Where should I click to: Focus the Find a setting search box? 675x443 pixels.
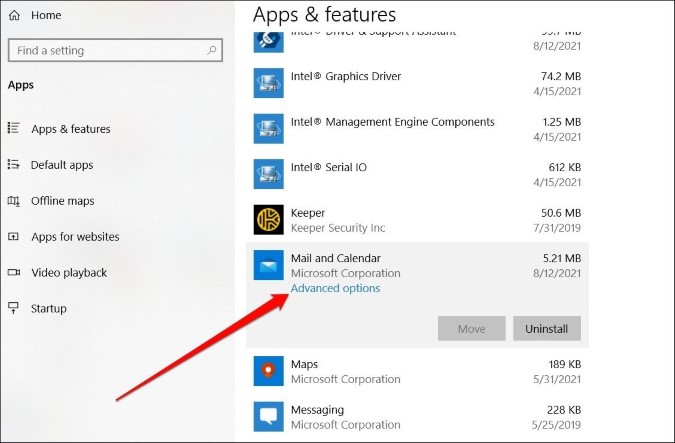[x=115, y=50]
